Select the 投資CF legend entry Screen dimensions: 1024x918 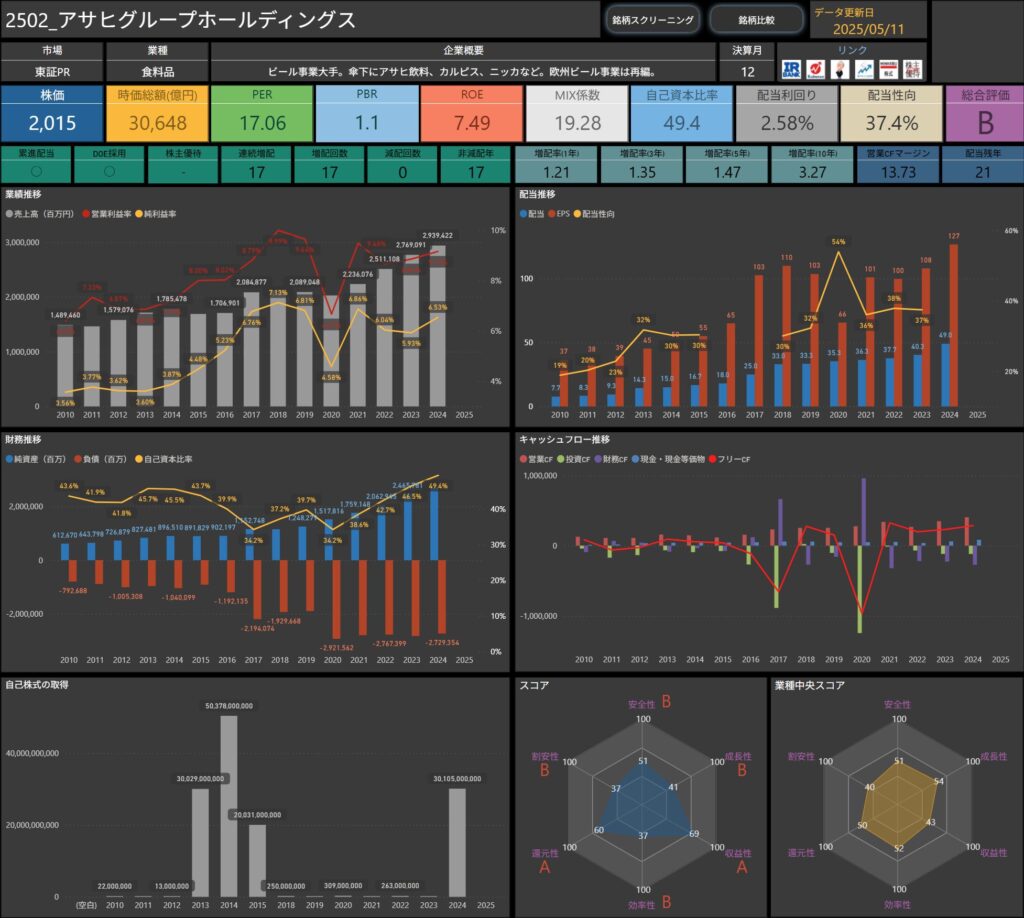pyautogui.click(x=573, y=459)
